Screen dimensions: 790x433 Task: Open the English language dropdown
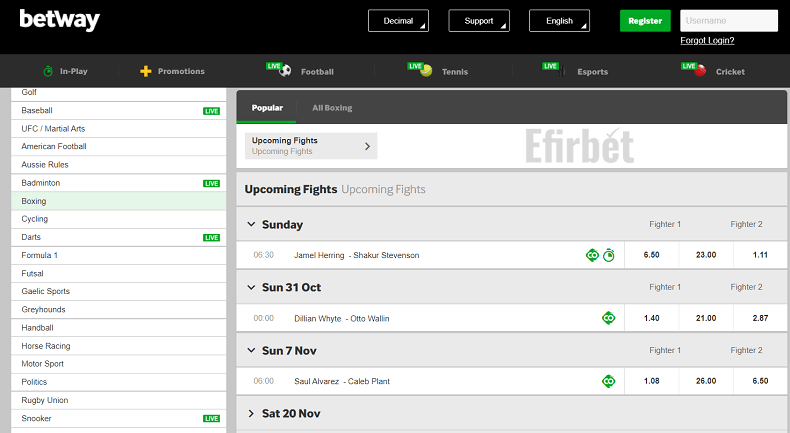click(559, 21)
